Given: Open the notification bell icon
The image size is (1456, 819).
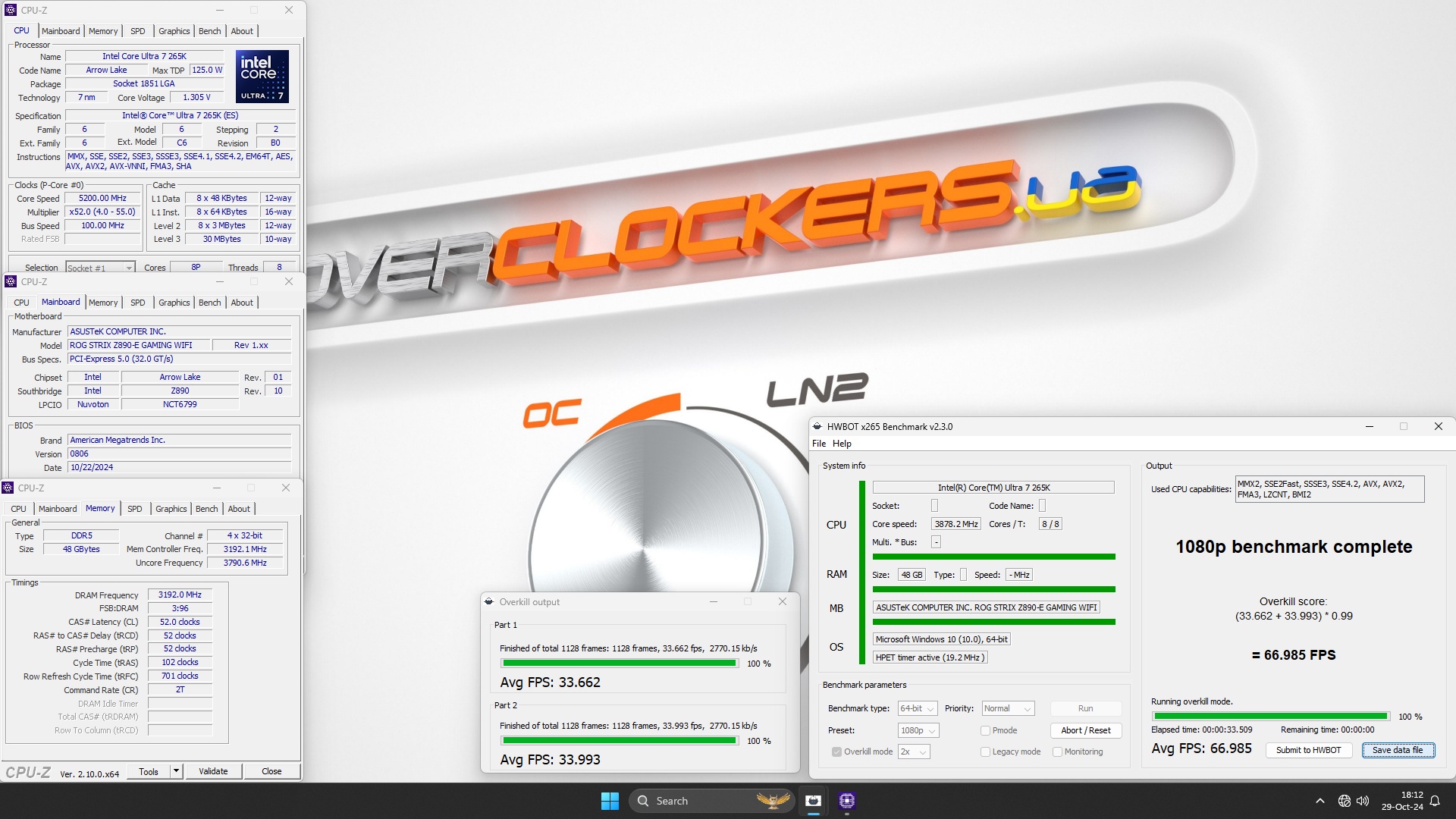Looking at the screenshot, I should coord(1435,801).
